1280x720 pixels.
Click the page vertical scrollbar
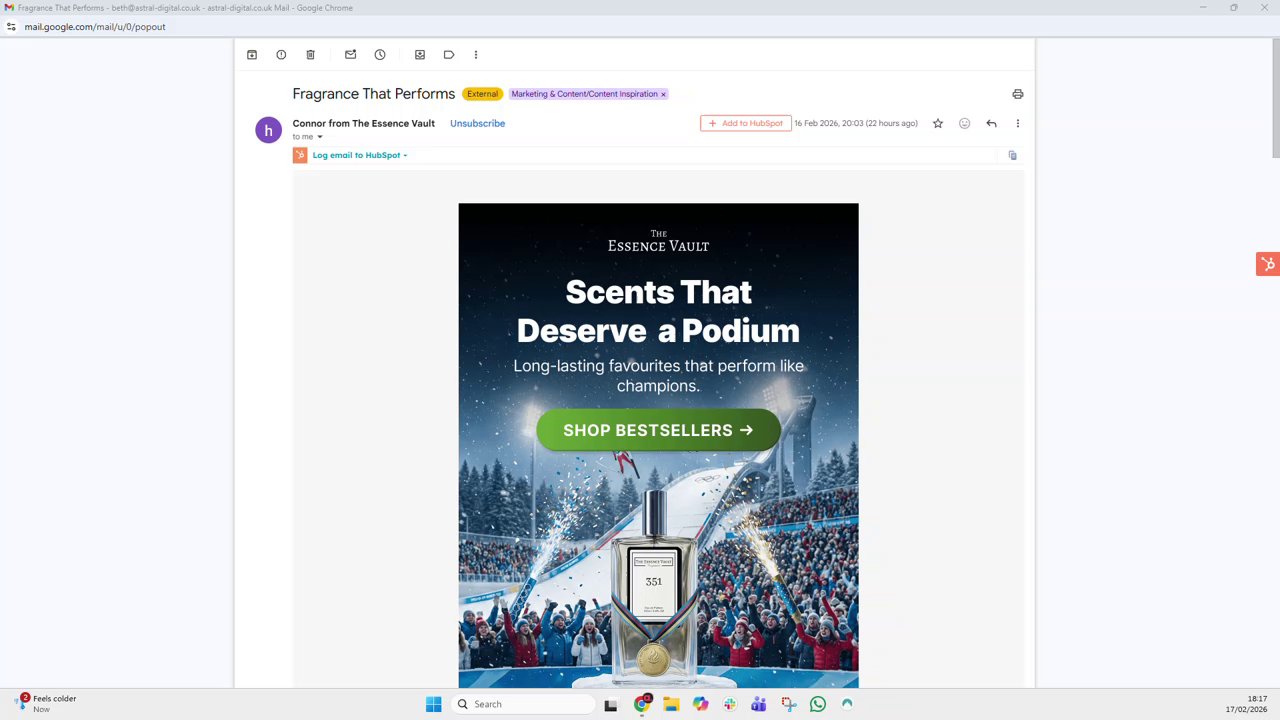tap(1275, 100)
